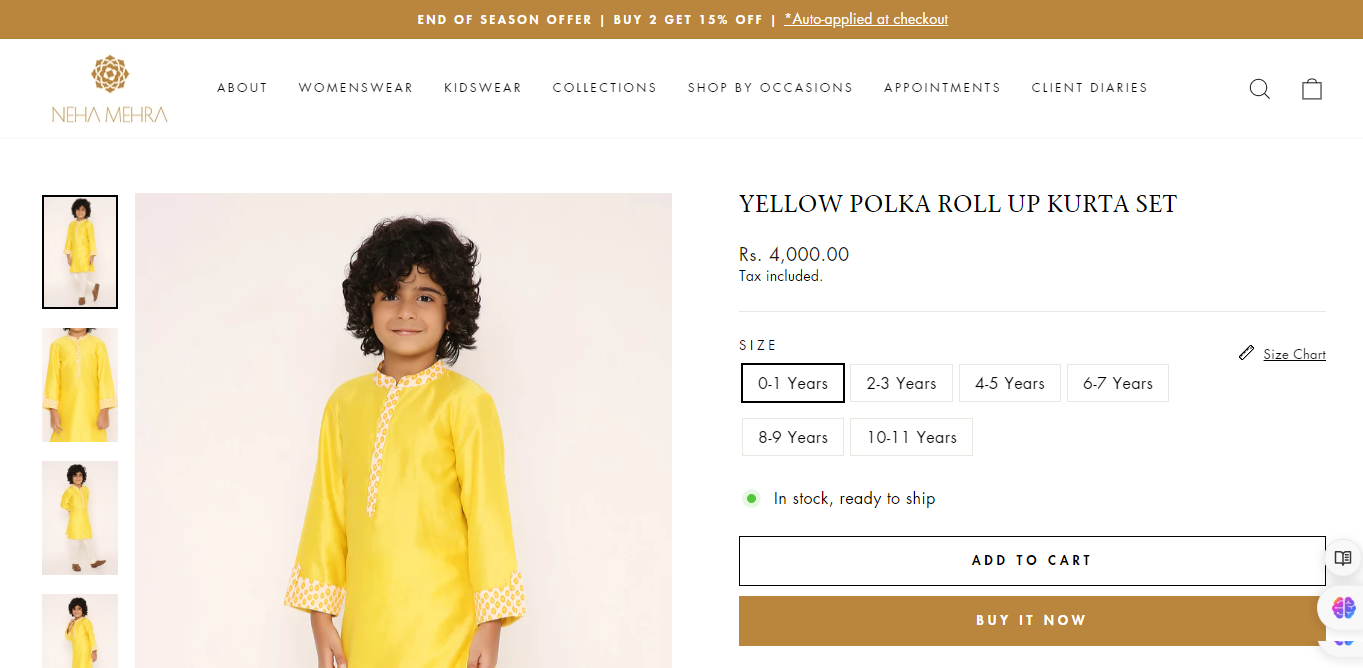Select the 0-1 Years size option

coord(793,383)
